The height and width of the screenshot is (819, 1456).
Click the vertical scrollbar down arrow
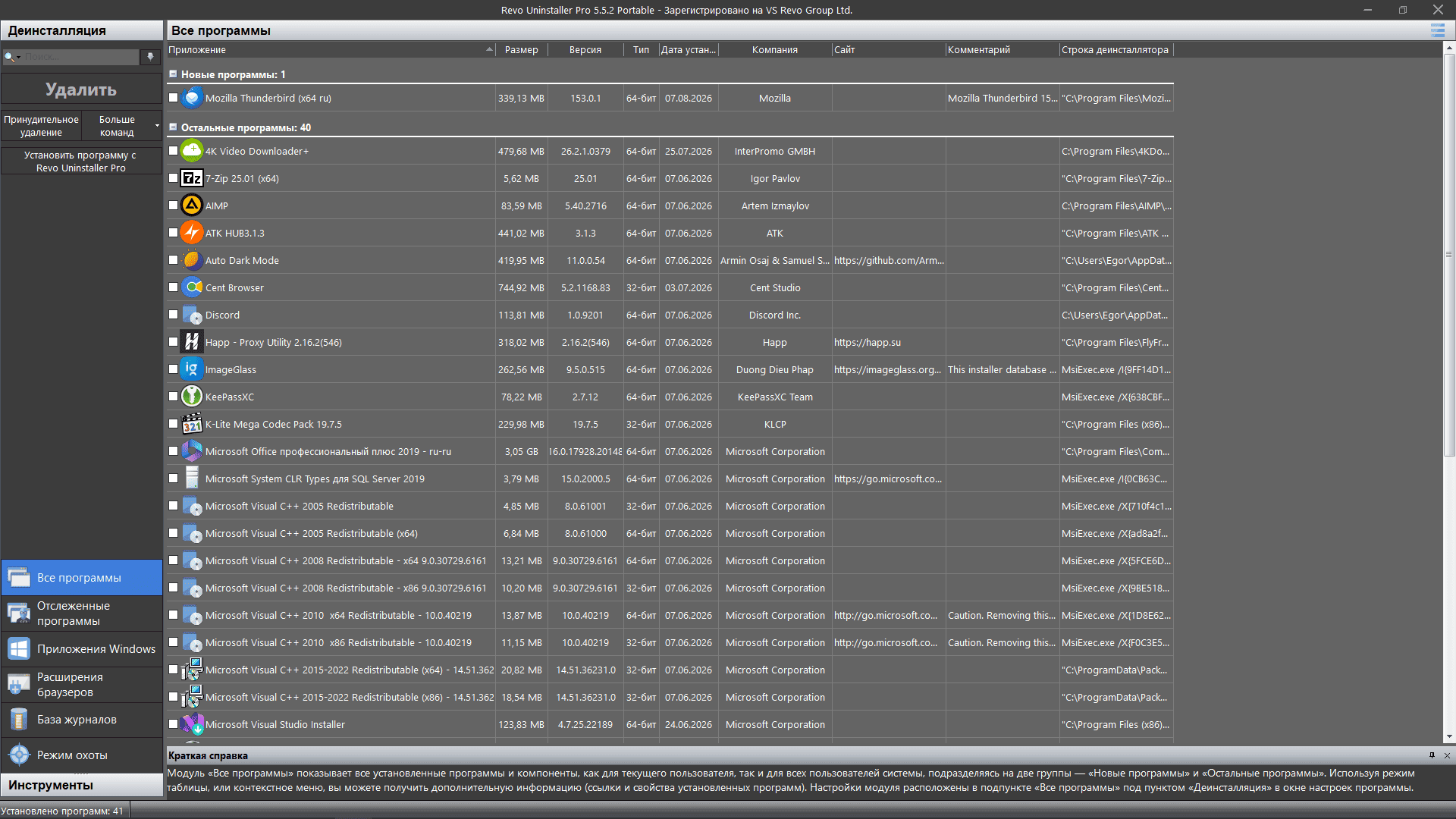pos(1449,736)
